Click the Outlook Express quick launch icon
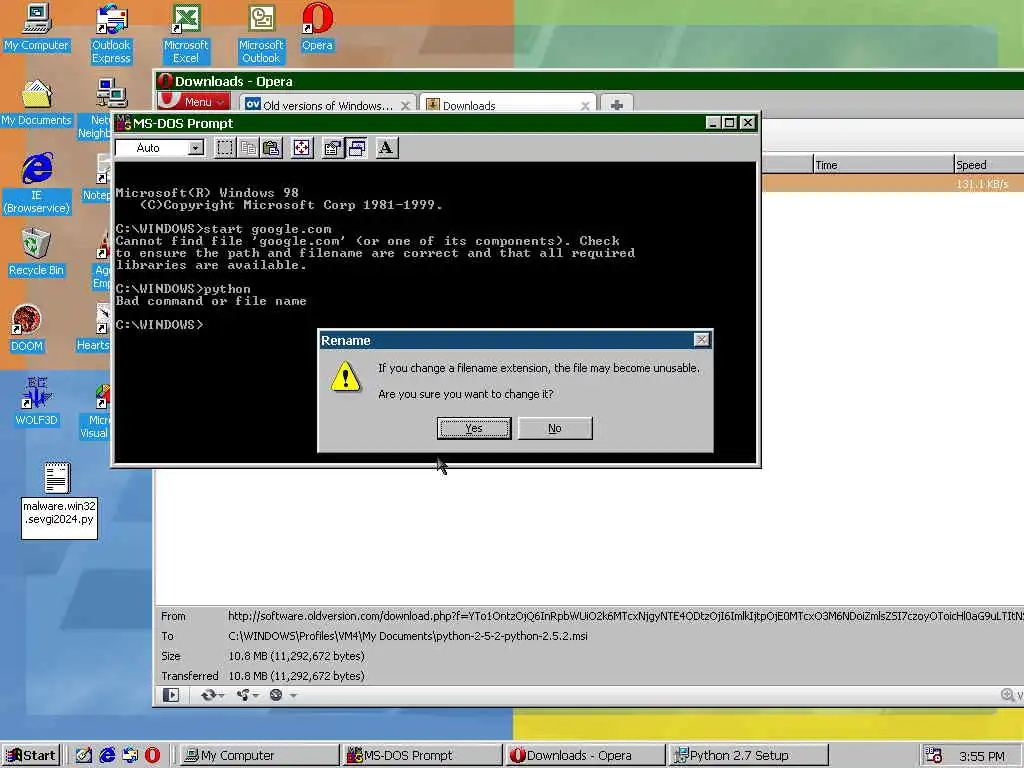 click(130, 756)
